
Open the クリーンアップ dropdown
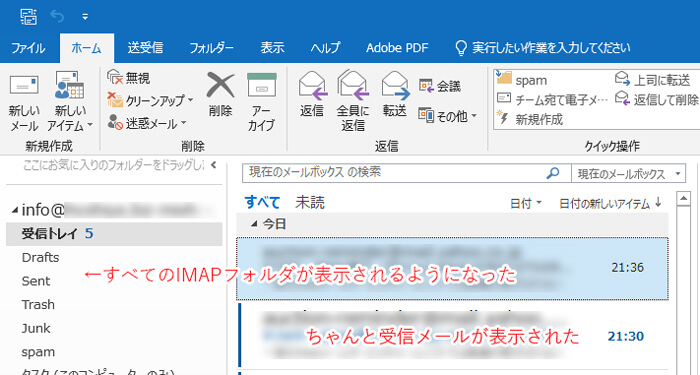[x=150, y=100]
